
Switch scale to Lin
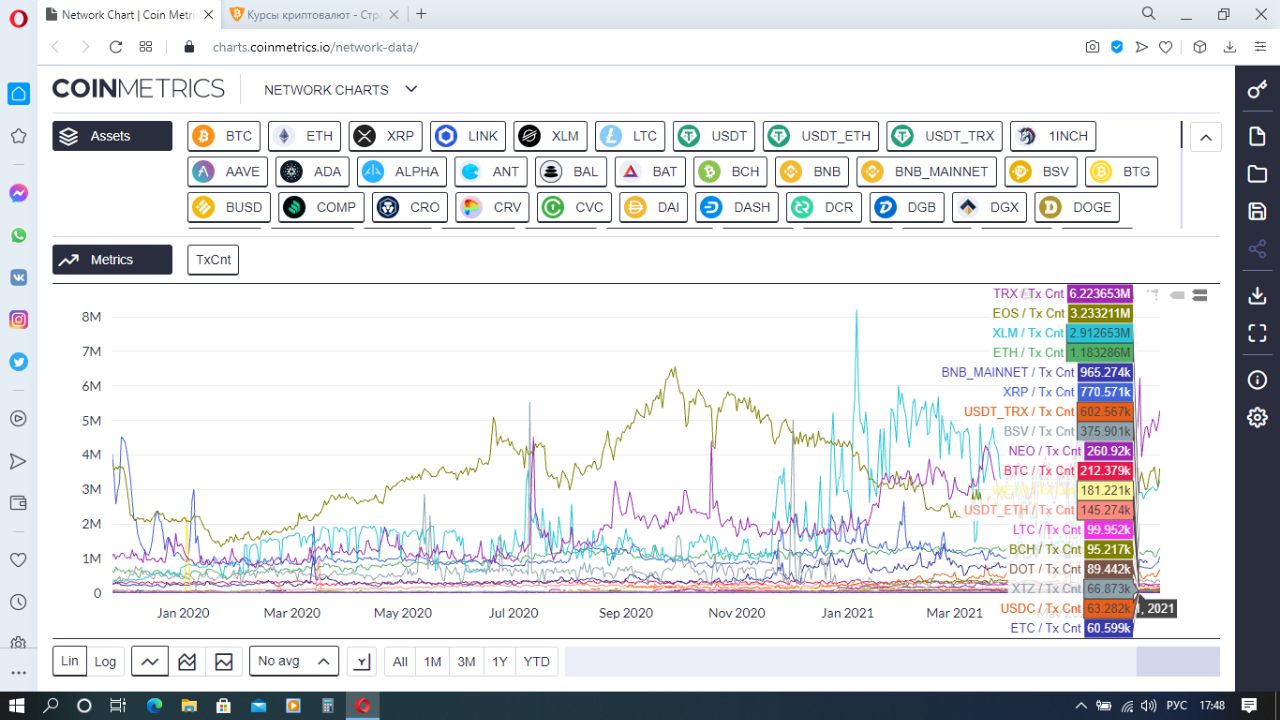[x=69, y=661]
